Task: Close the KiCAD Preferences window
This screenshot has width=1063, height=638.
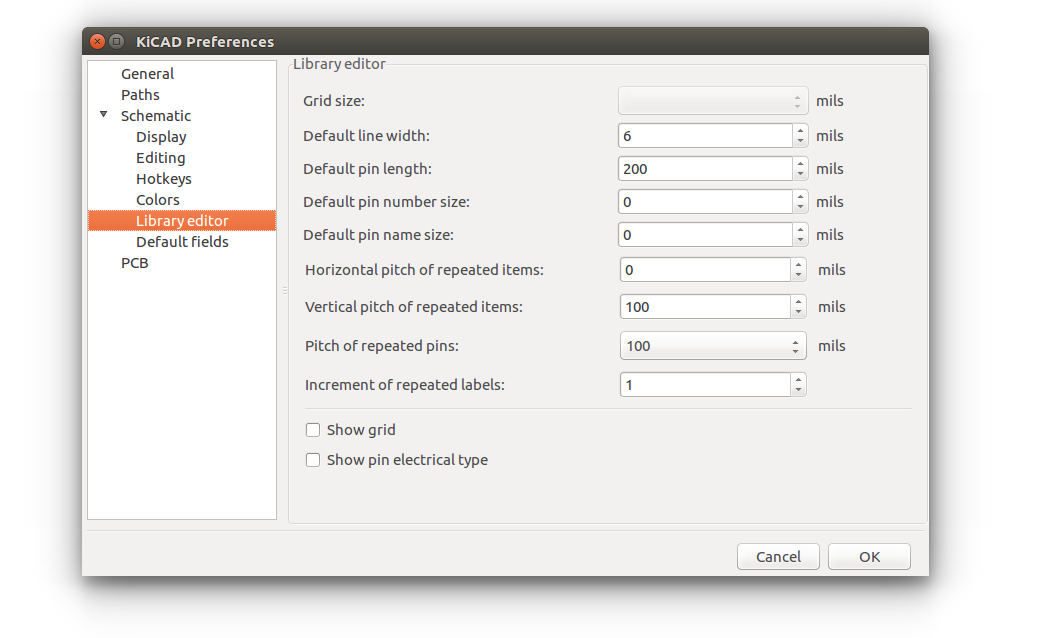Action: 97,42
